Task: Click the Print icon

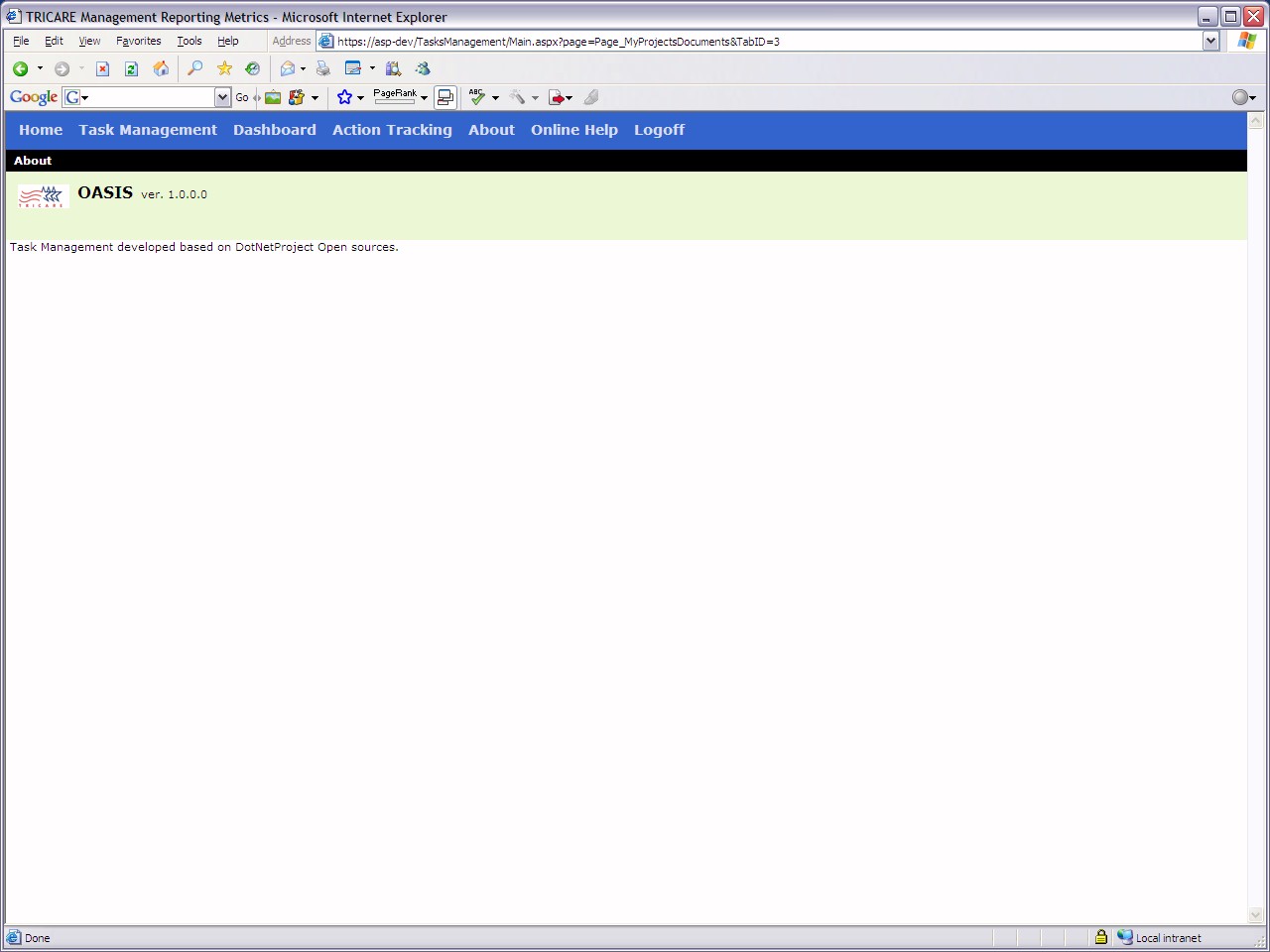Action: tap(322, 68)
